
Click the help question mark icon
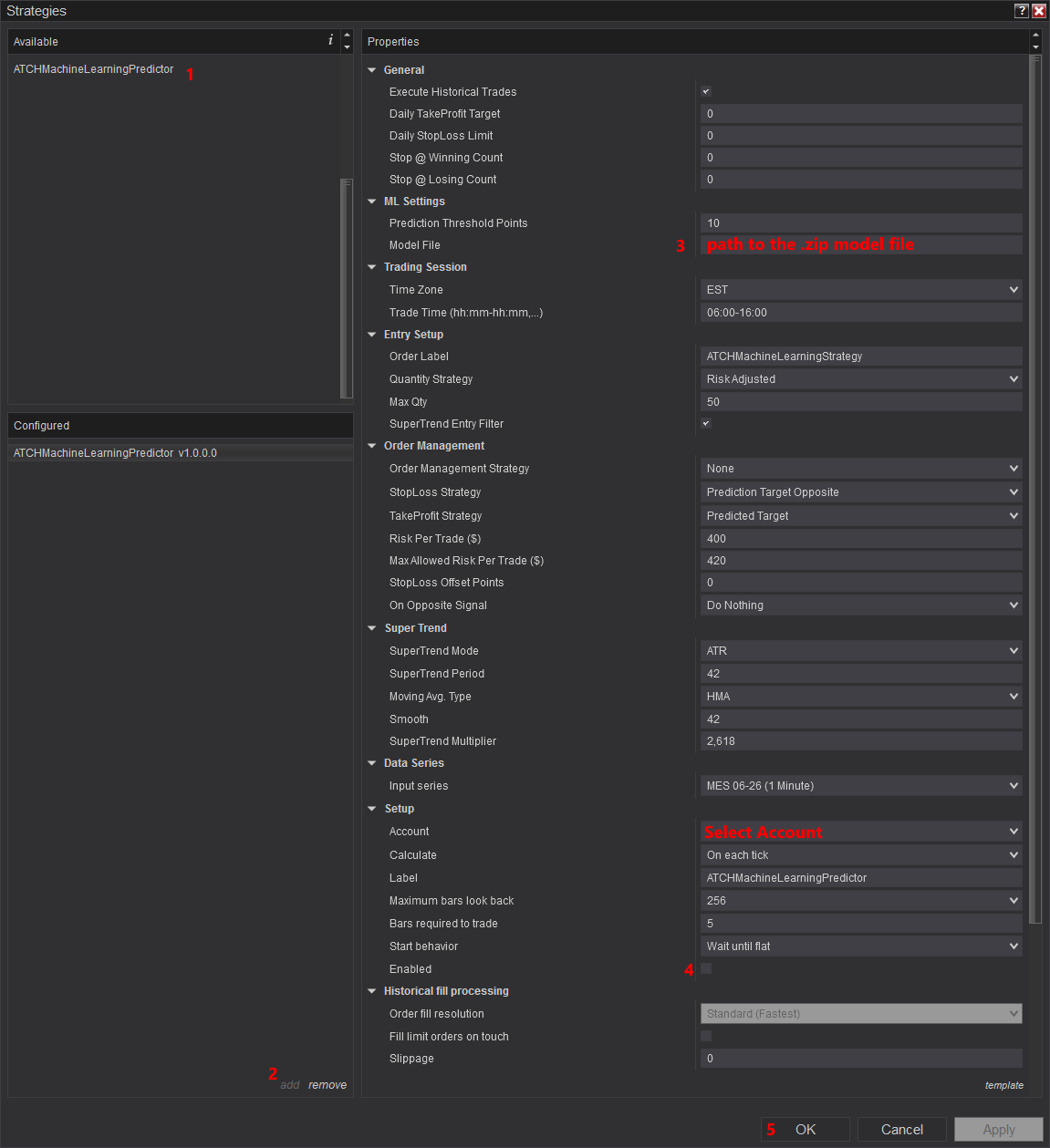1021,11
